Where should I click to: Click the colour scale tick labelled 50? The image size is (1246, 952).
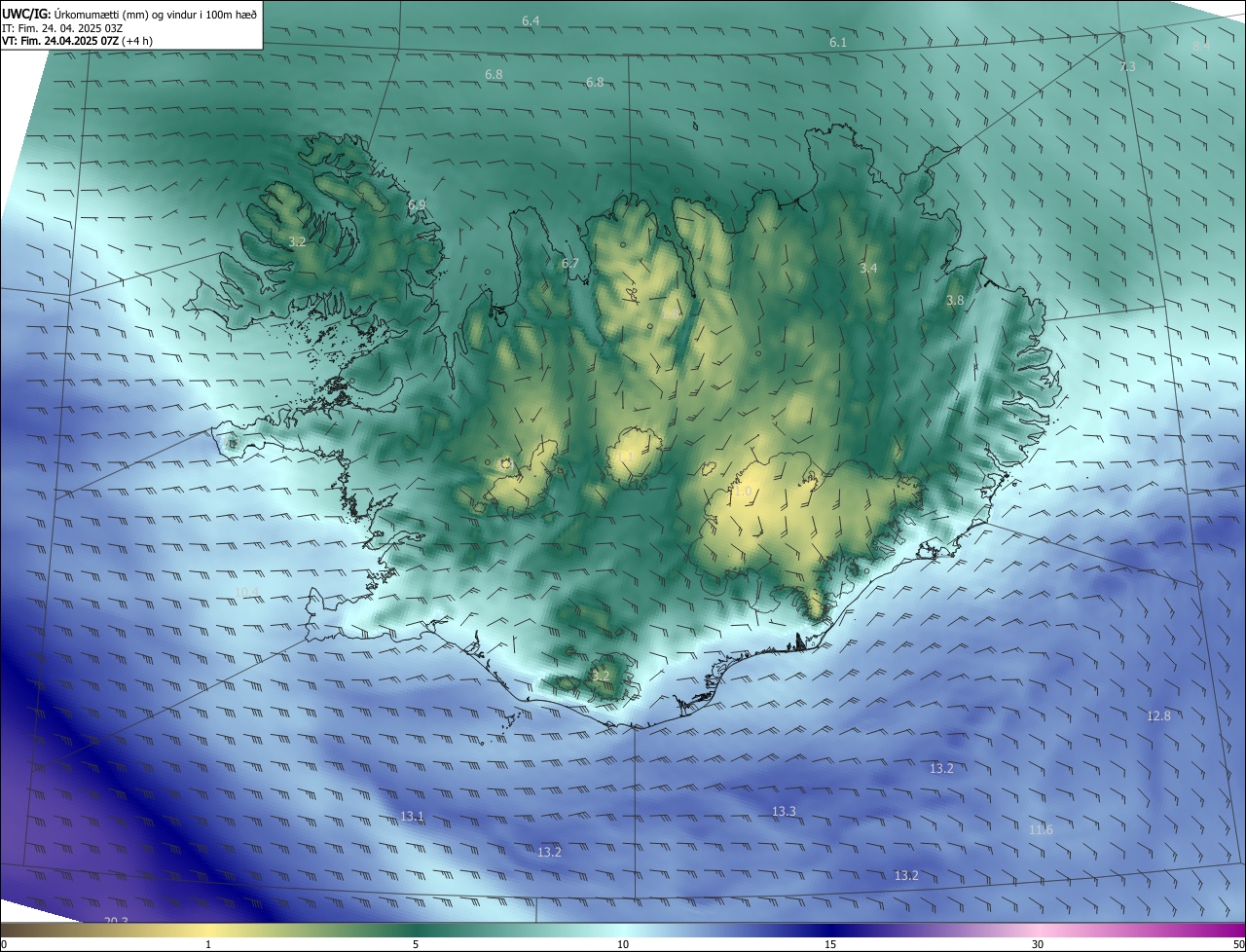(1238, 944)
